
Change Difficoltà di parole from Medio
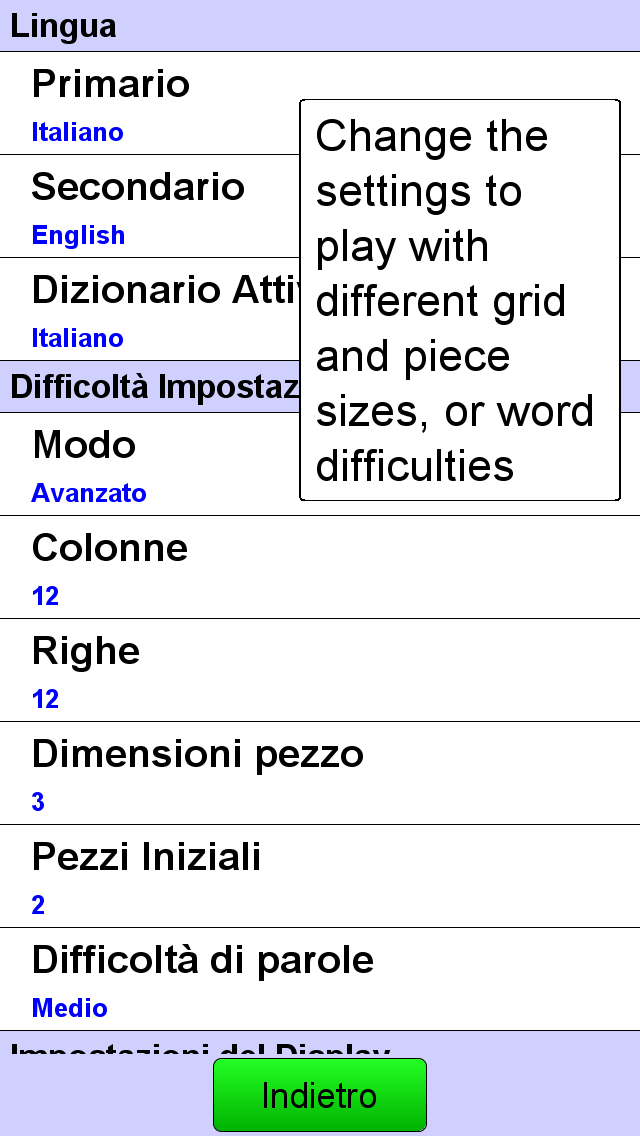(x=320, y=979)
